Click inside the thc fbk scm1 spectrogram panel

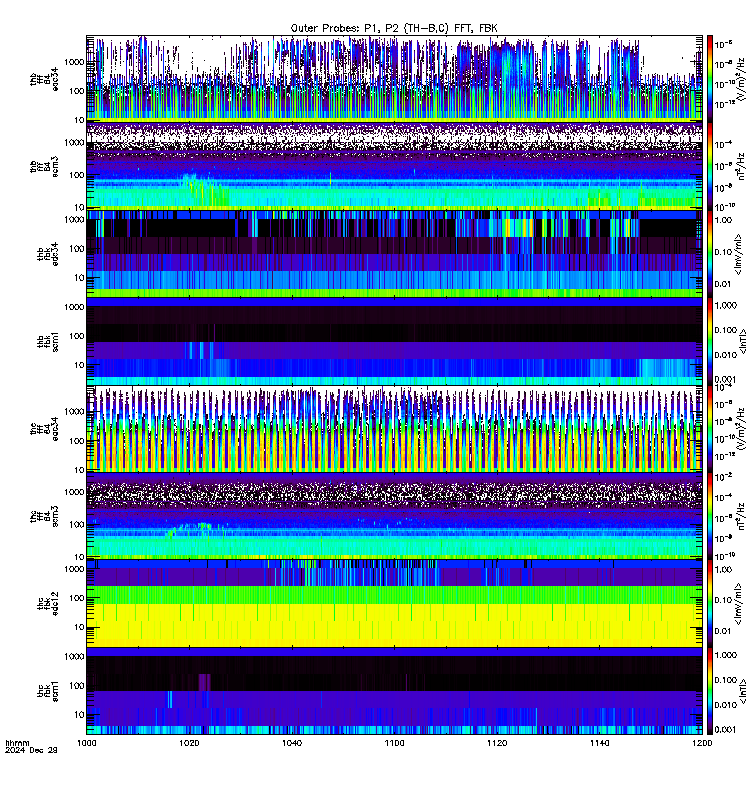[394, 691]
